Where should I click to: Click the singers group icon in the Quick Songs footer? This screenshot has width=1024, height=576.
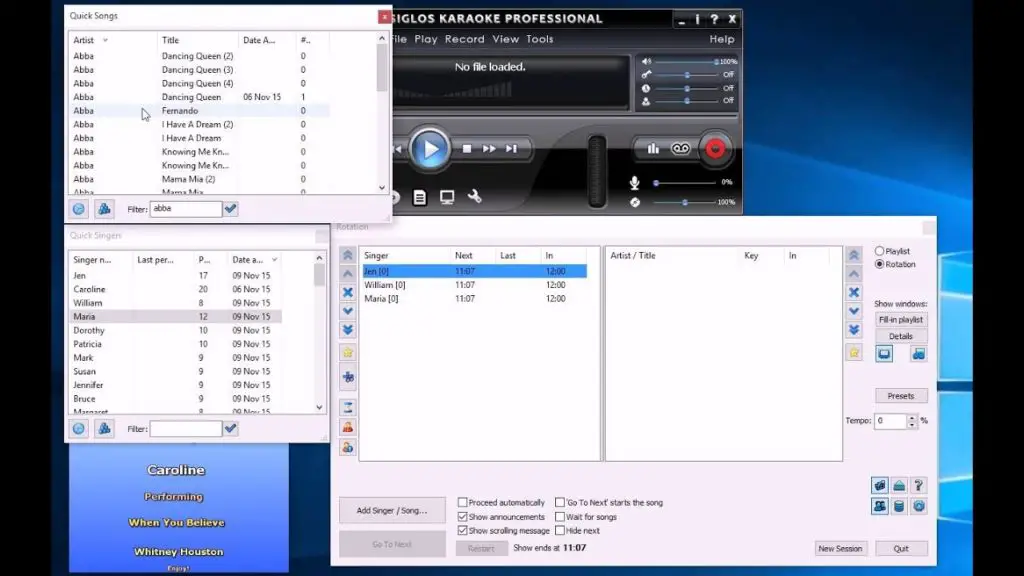point(104,209)
